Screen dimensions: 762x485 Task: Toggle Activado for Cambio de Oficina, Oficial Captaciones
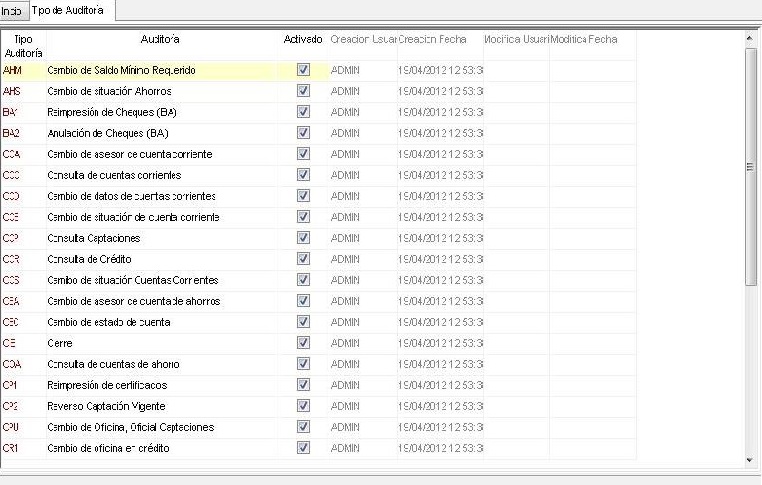click(x=303, y=427)
